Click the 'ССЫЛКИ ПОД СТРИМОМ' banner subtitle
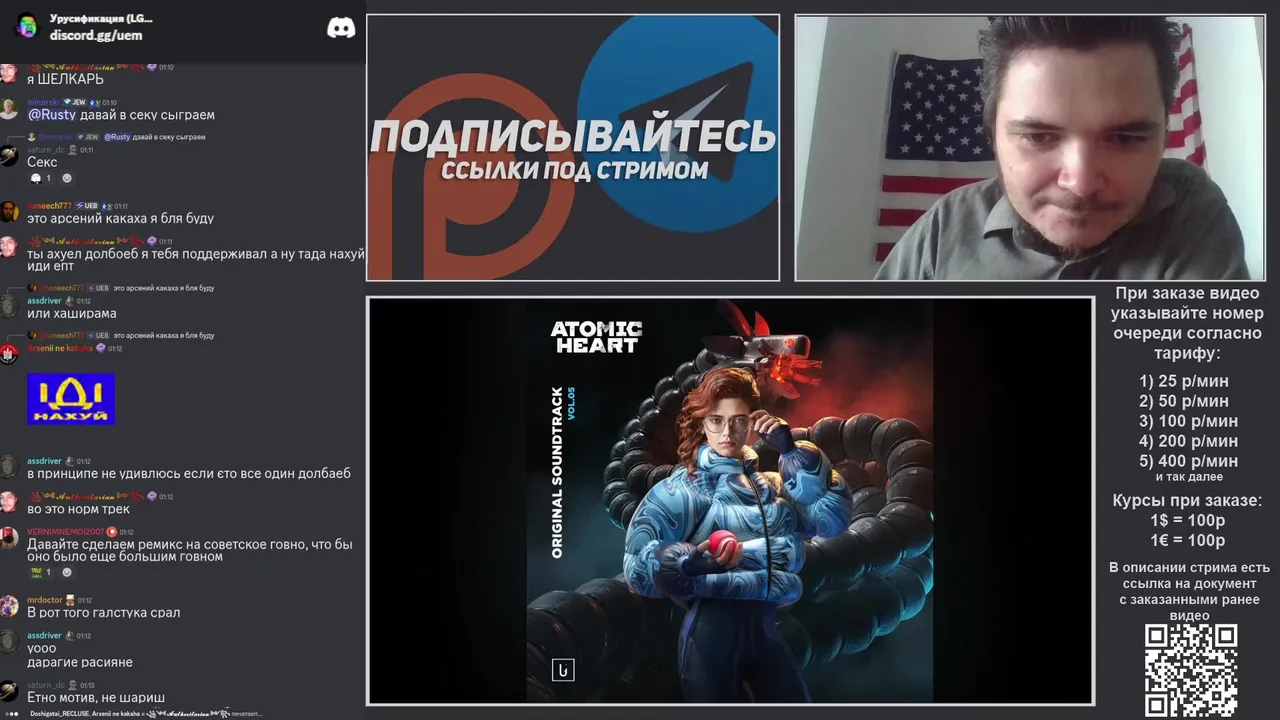 click(x=574, y=170)
